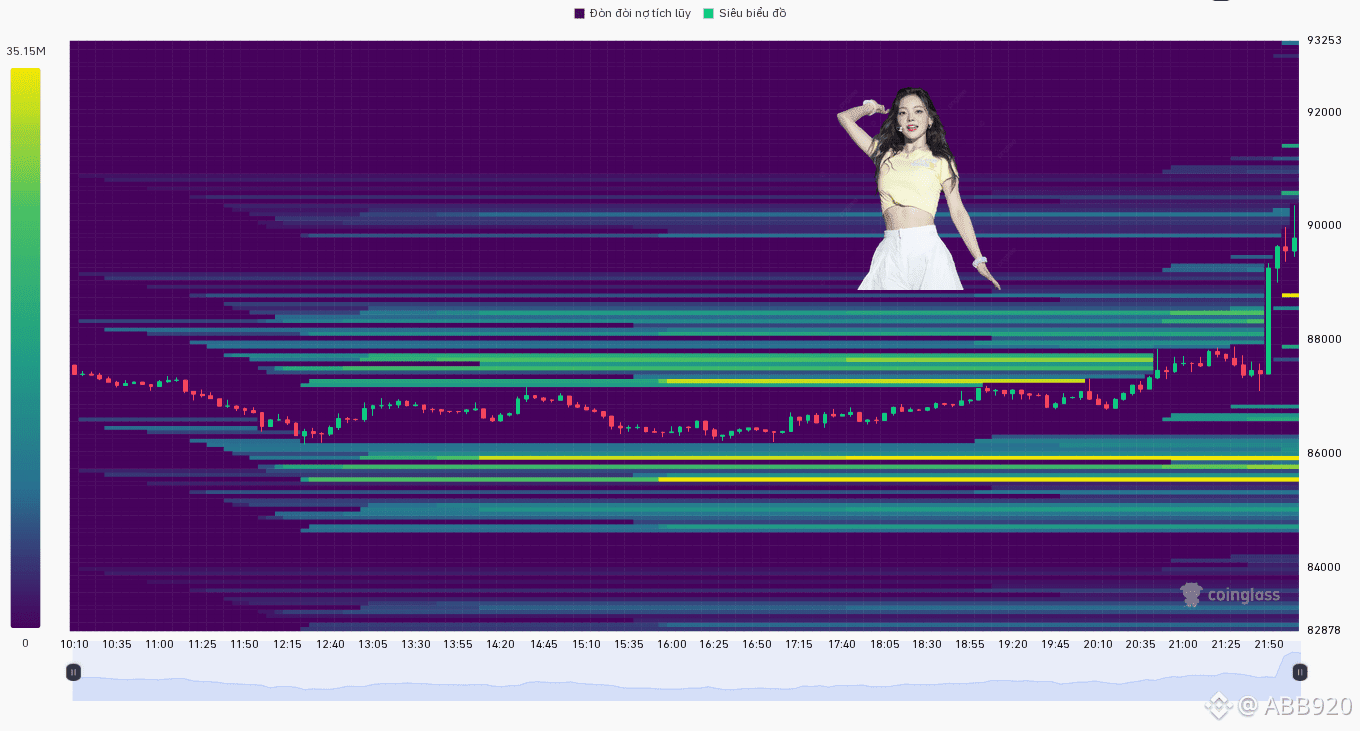Click the coinglass logo watermark
This screenshot has width=1360, height=731.
(x=1230, y=595)
